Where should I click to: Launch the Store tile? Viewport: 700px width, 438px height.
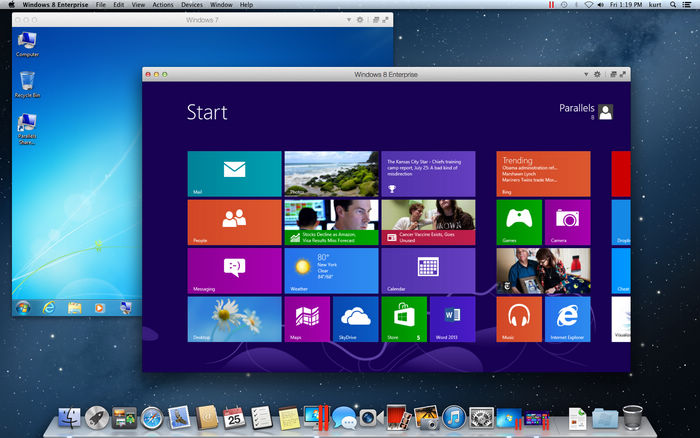pos(403,318)
